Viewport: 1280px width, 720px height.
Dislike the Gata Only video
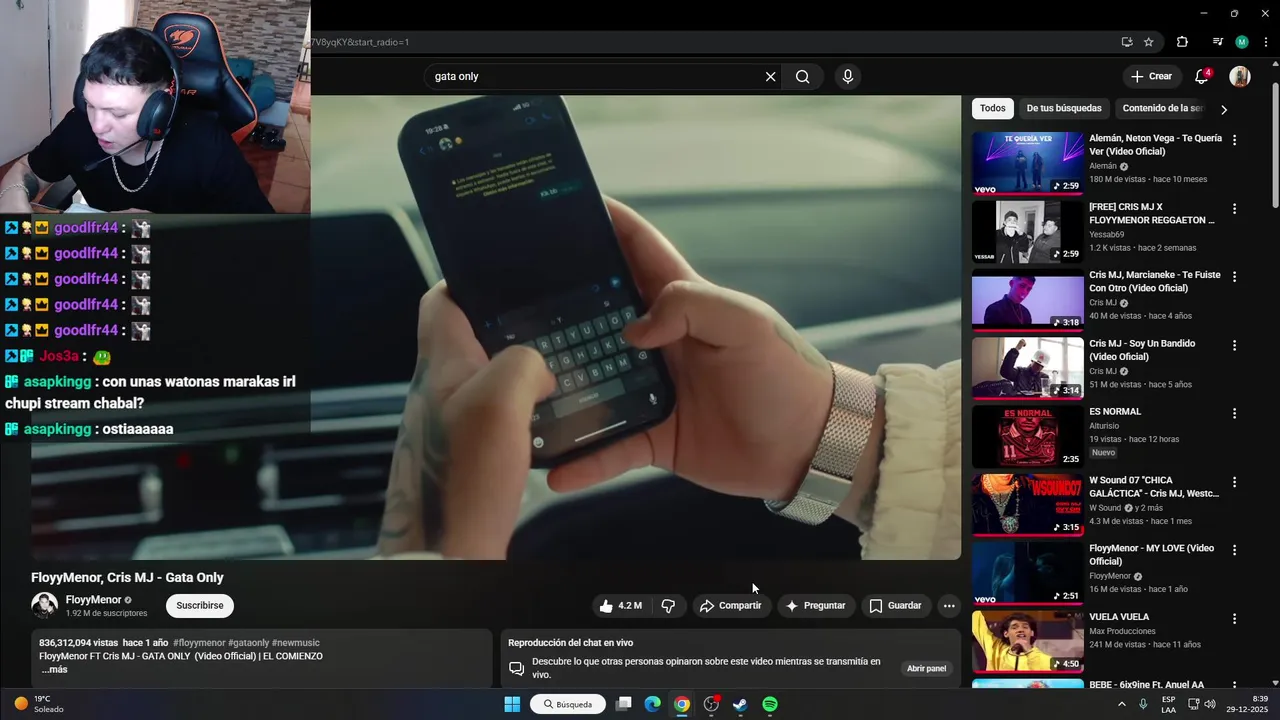(668, 606)
